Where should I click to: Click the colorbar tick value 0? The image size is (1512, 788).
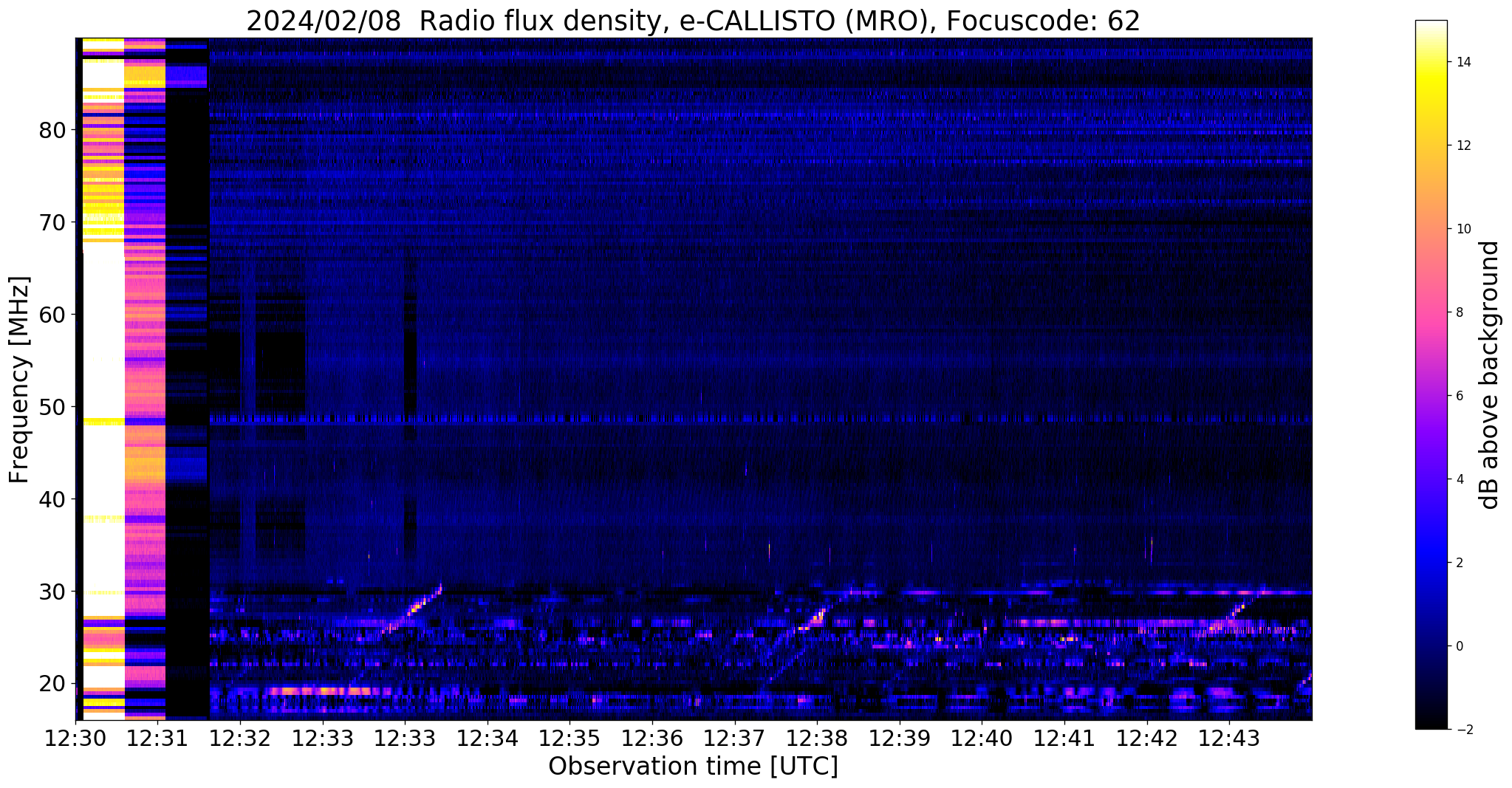coord(1459,647)
